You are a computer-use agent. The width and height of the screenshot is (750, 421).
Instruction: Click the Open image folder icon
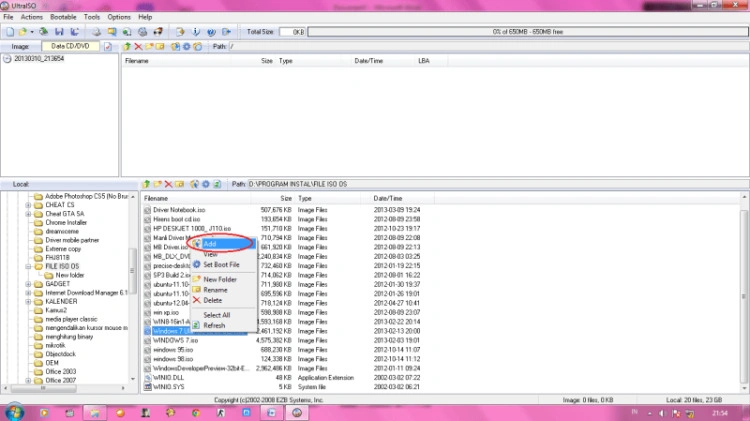click(x=22, y=32)
